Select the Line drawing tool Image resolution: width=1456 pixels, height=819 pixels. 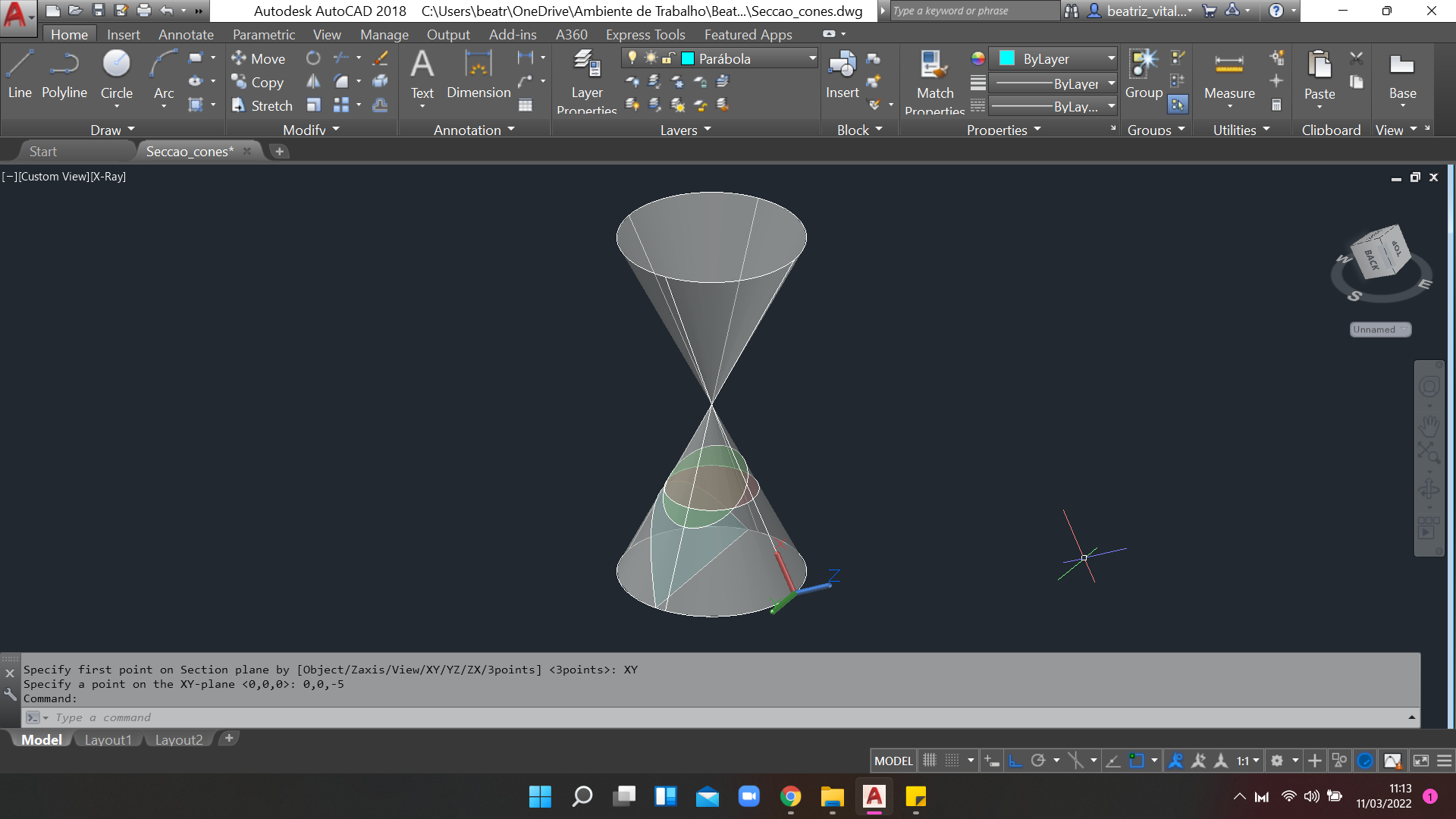(20, 74)
